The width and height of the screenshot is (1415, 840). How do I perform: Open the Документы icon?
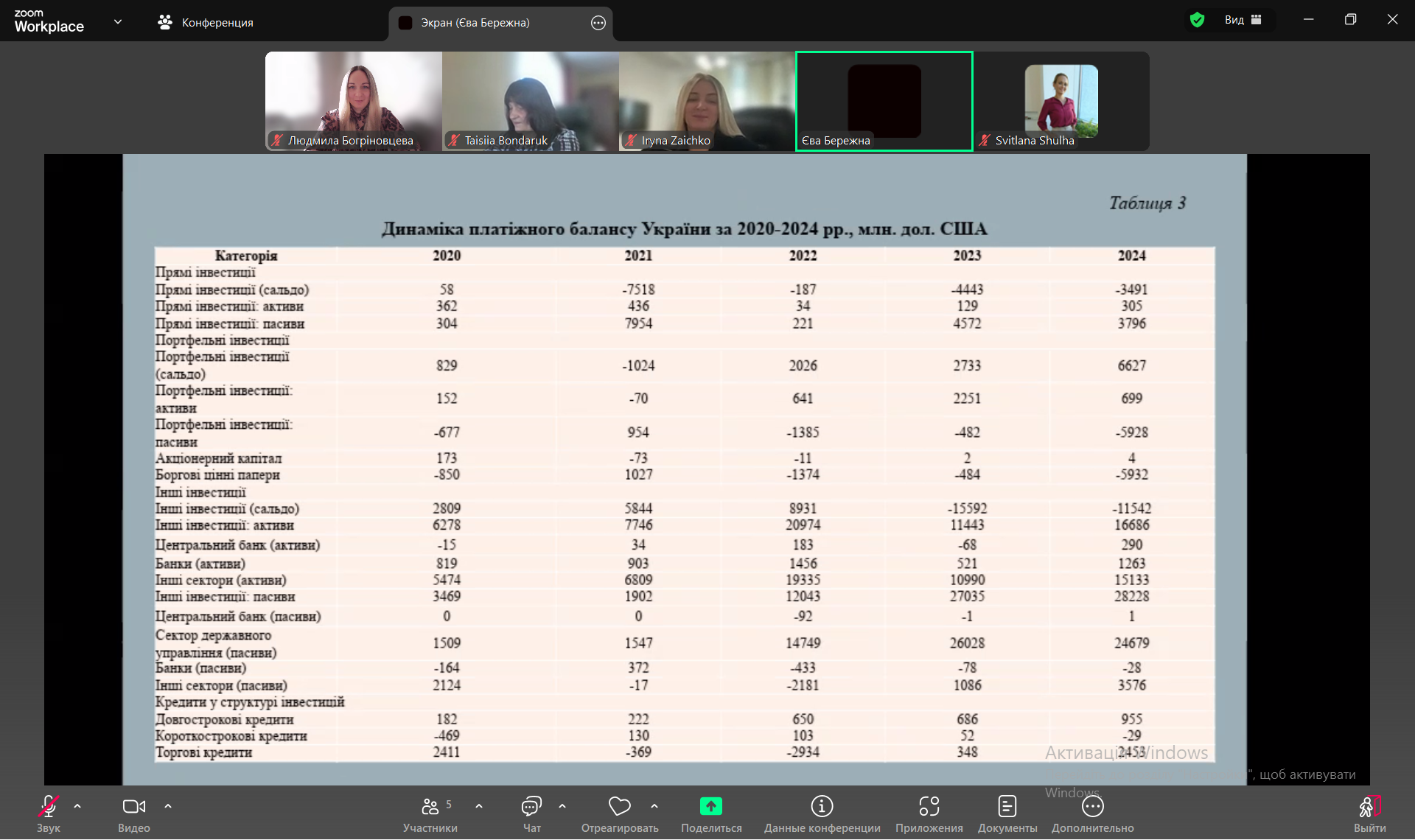click(1007, 807)
